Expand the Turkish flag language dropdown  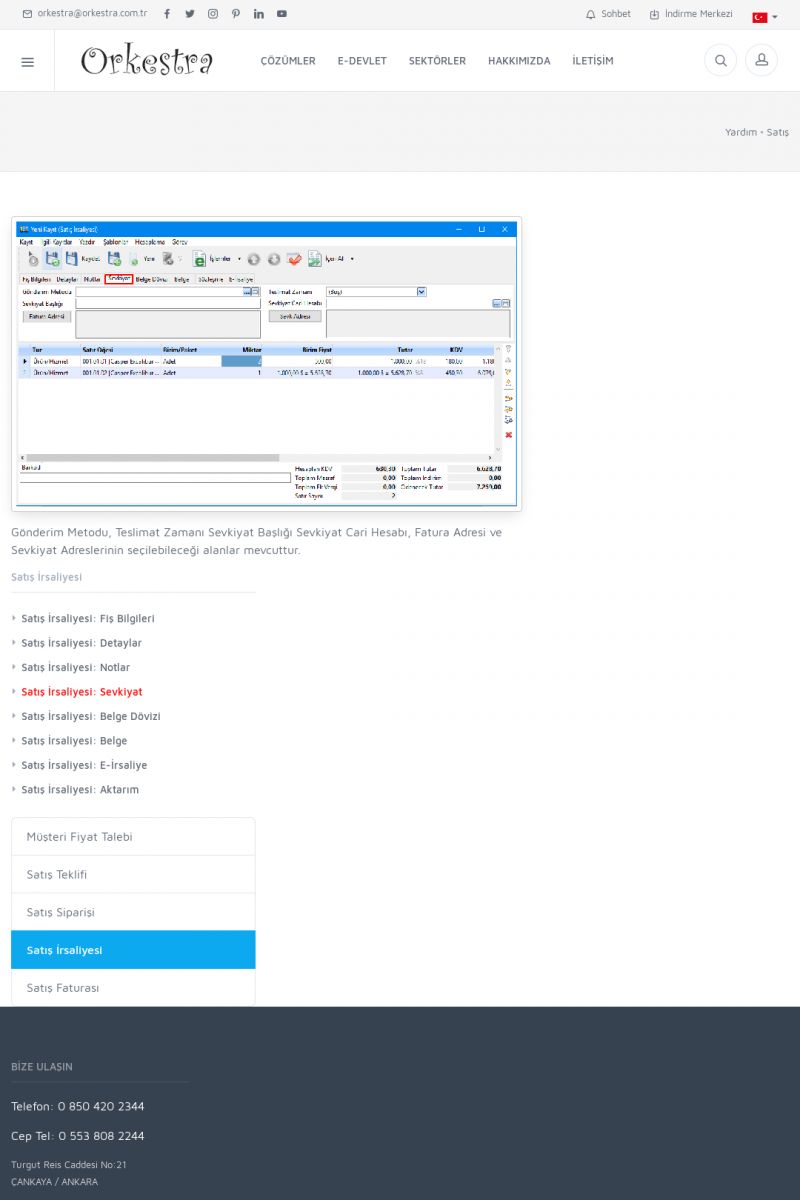pos(764,17)
